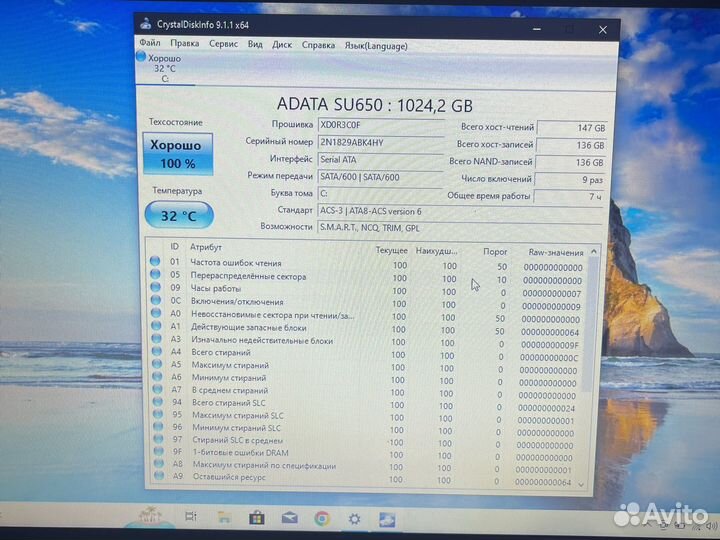Open Google Chrome from the taskbar
This screenshot has width=720, height=540.
322,519
